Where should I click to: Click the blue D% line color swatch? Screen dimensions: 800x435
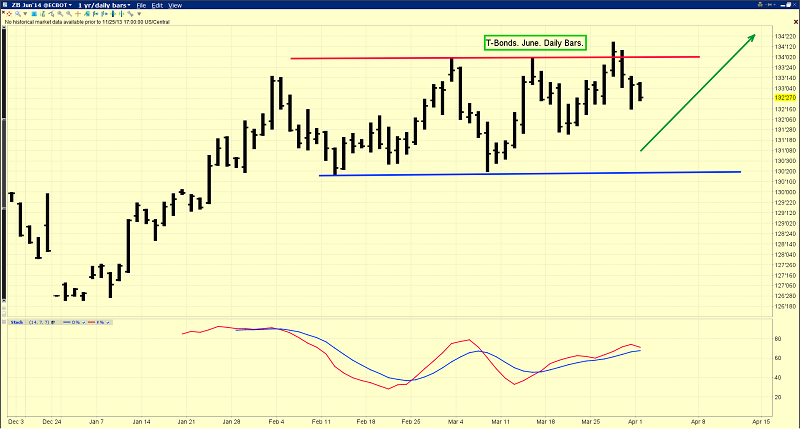[66, 322]
